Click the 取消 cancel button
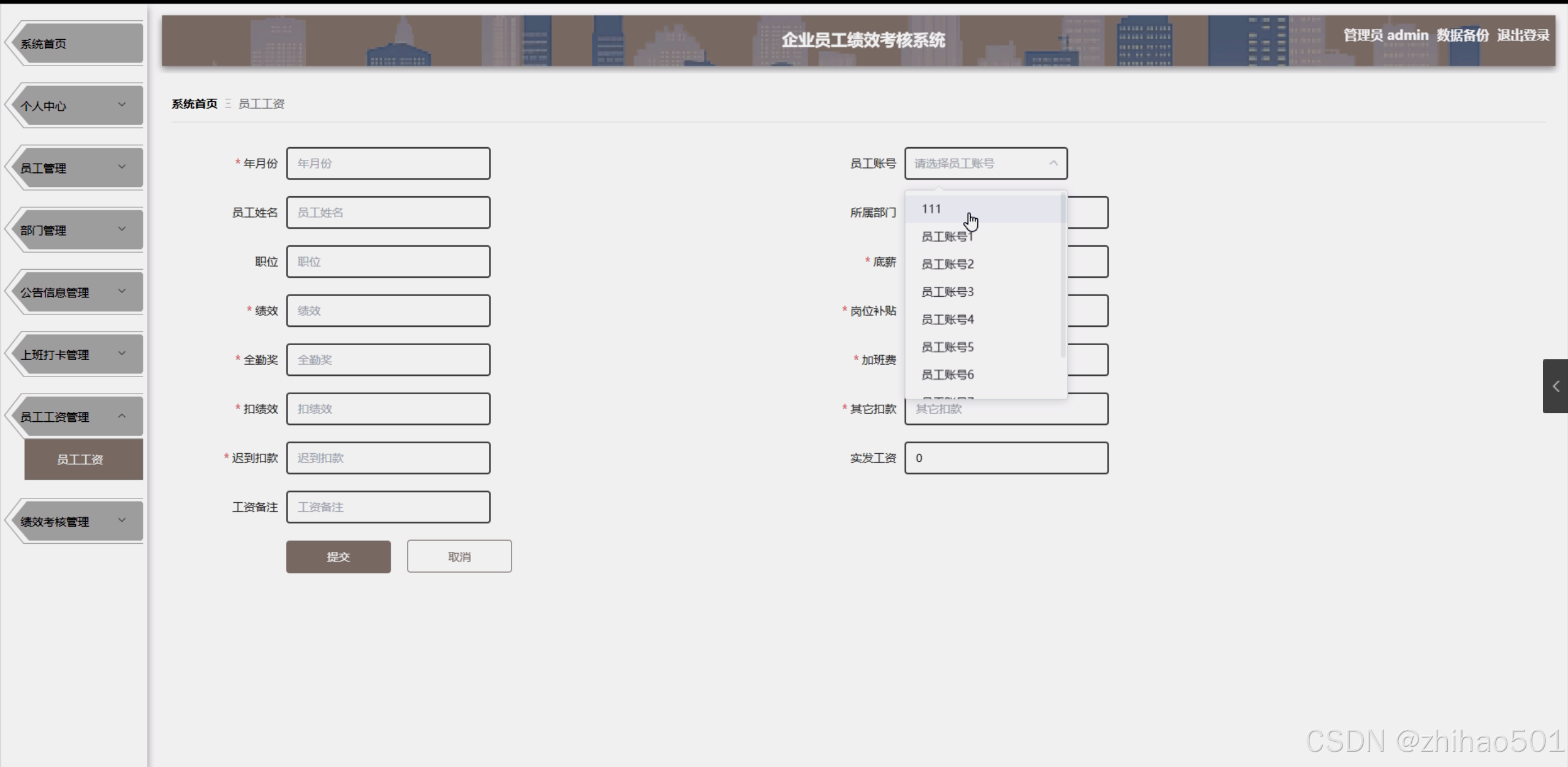1568x767 pixels. click(459, 556)
